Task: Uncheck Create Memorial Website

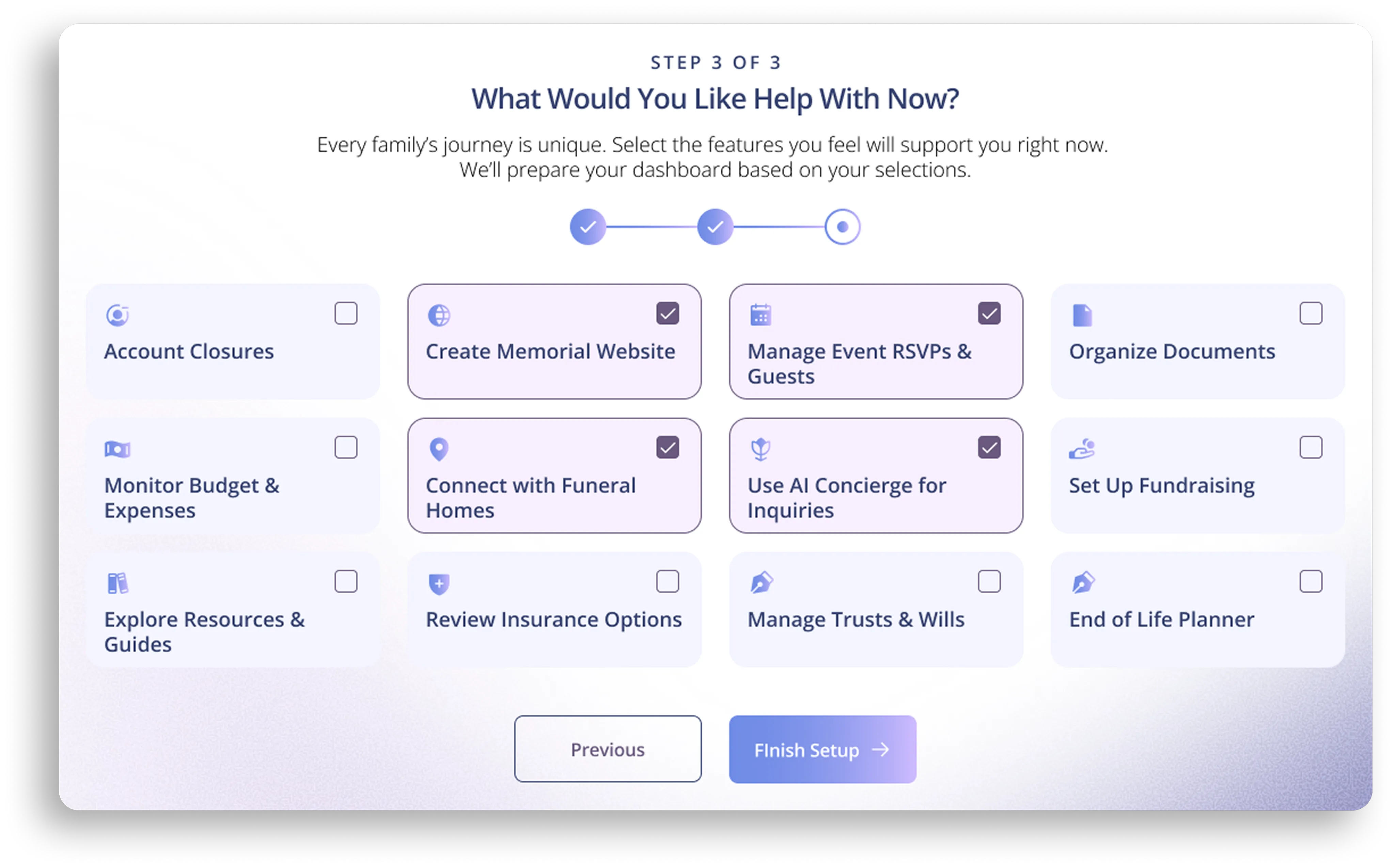Action: pyautogui.click(x=667, y=314)
